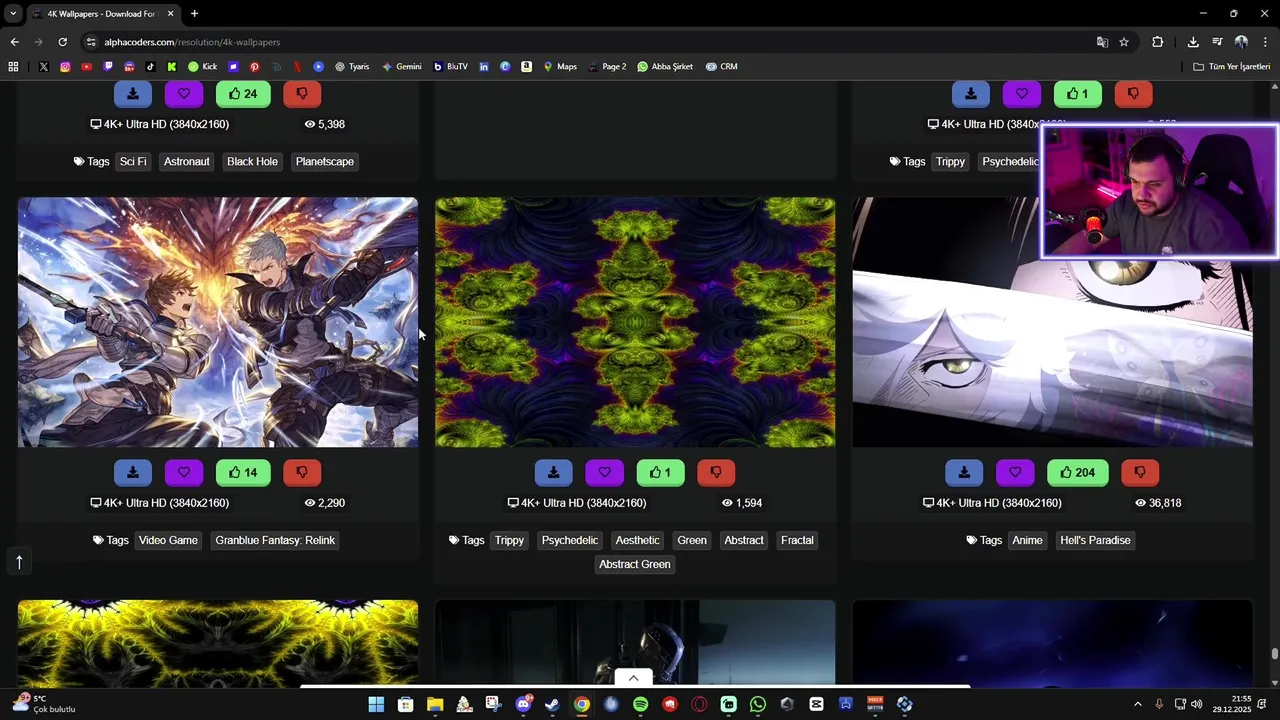Select the Abstract Green tag
This screenshot has height=720, width=1280.
click(635, 564)
